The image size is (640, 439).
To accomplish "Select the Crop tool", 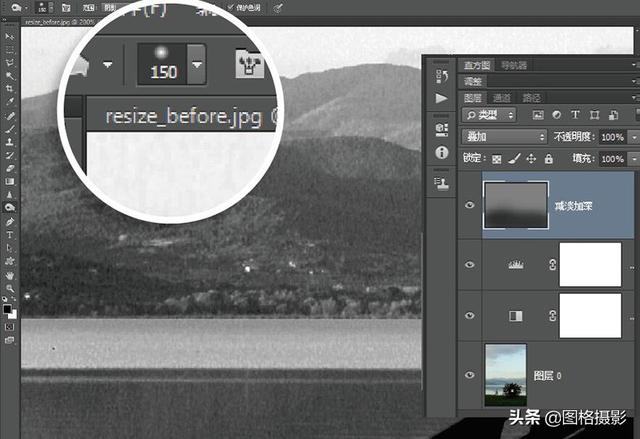I will [9, 89].
